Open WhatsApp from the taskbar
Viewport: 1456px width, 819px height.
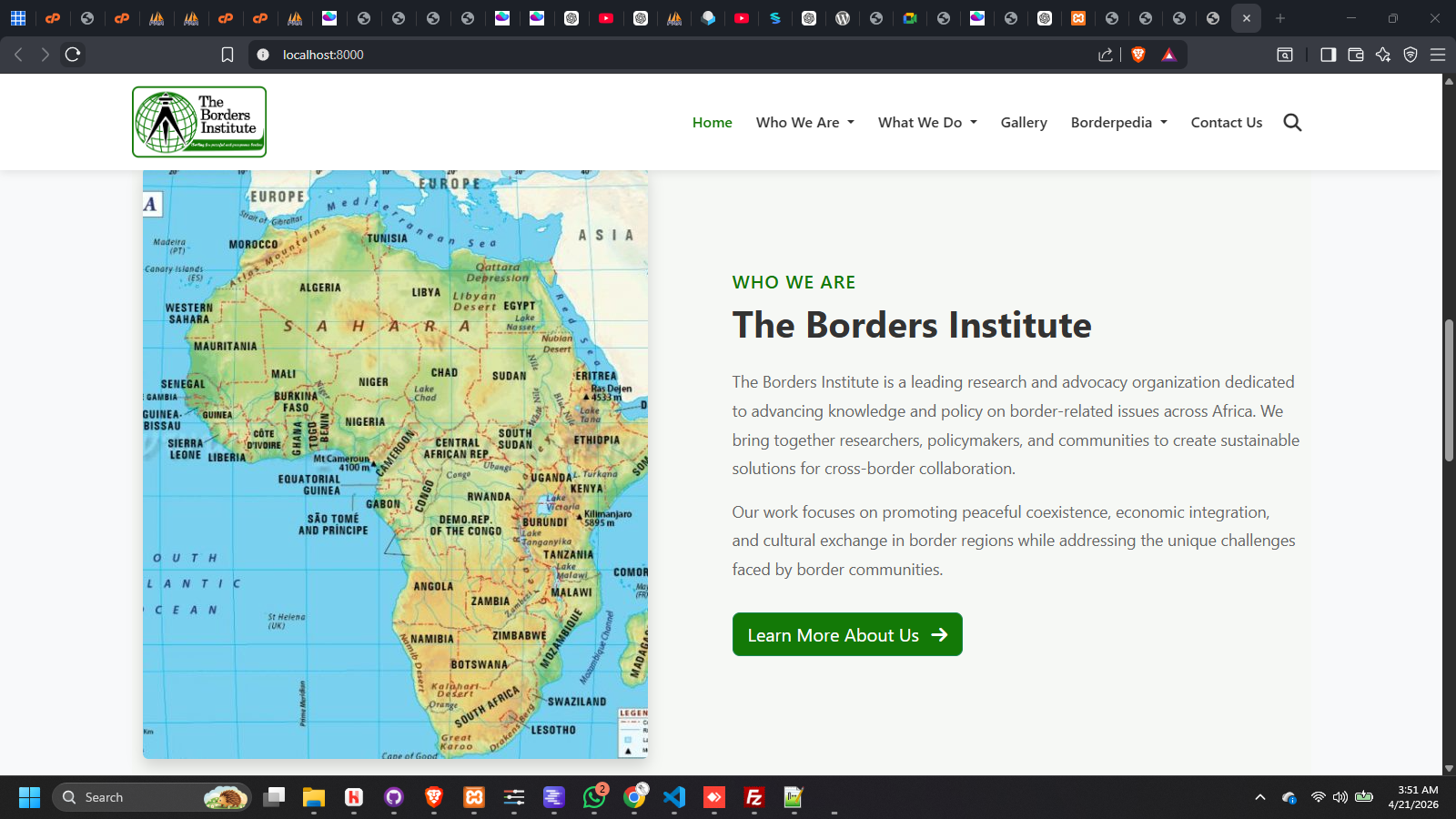tap(594, 797)
